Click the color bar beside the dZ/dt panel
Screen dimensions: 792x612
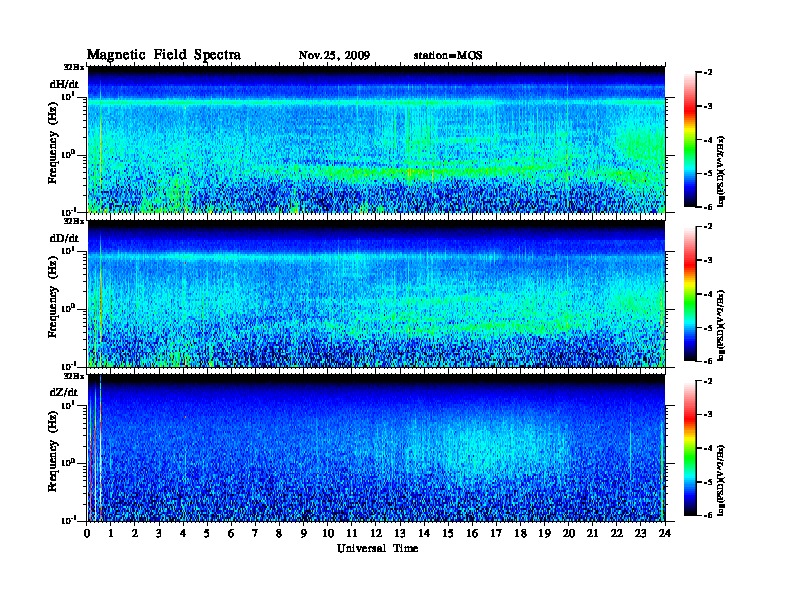(690, 448)
